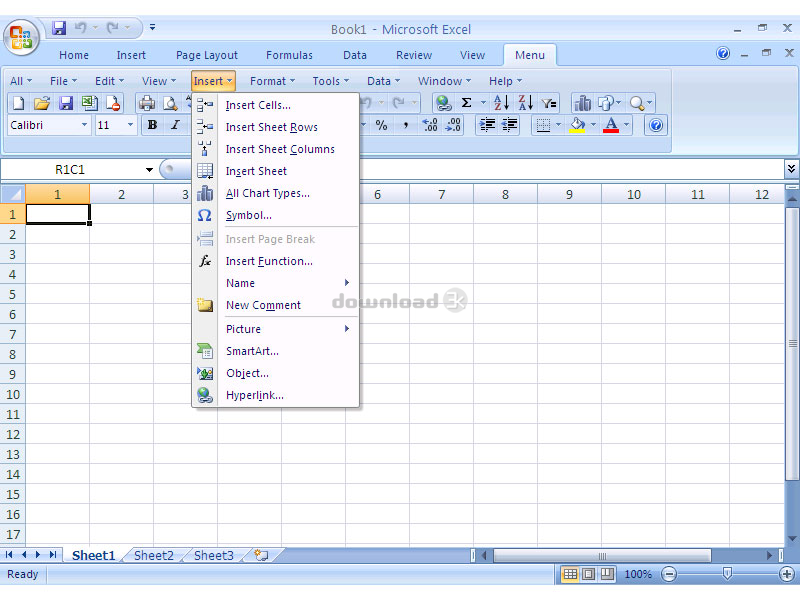The width and height of the screenshot is (800, 600).
Task: Decrease decimal places
Action: pyautogui.click(x=453, y=125)
